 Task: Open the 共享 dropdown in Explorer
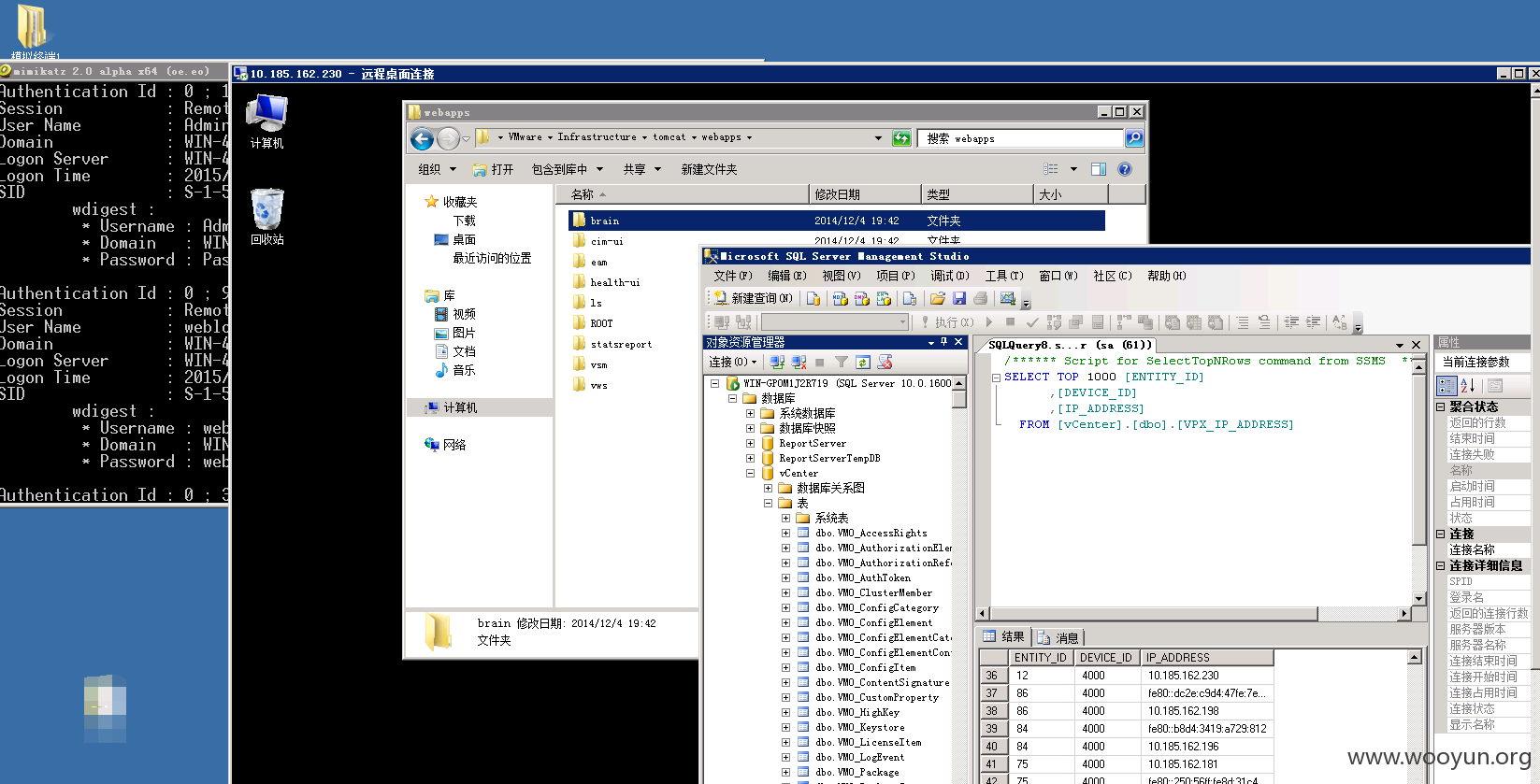tap(641, 169)
